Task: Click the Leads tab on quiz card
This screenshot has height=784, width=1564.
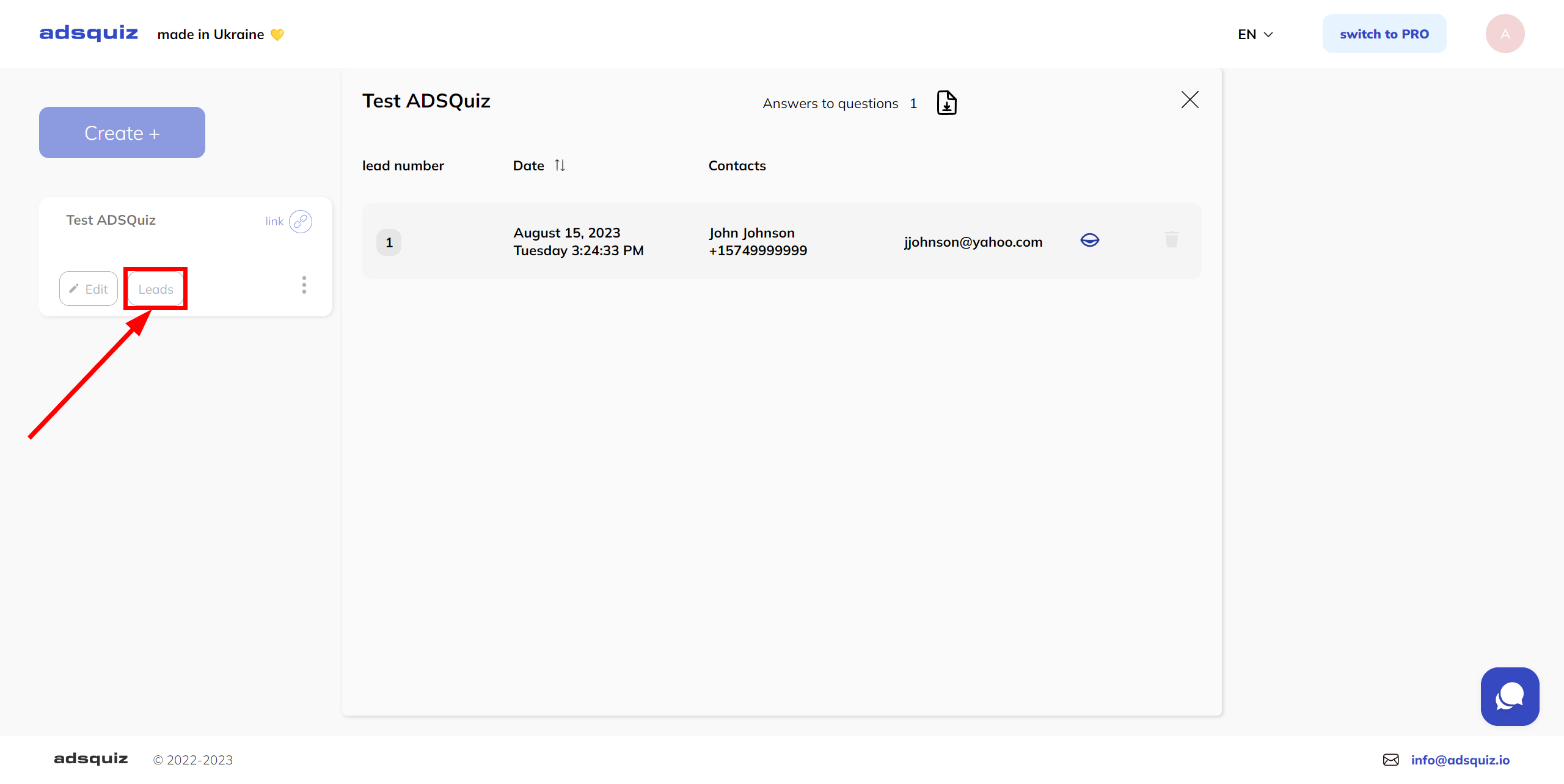Action: click(155, 288)
